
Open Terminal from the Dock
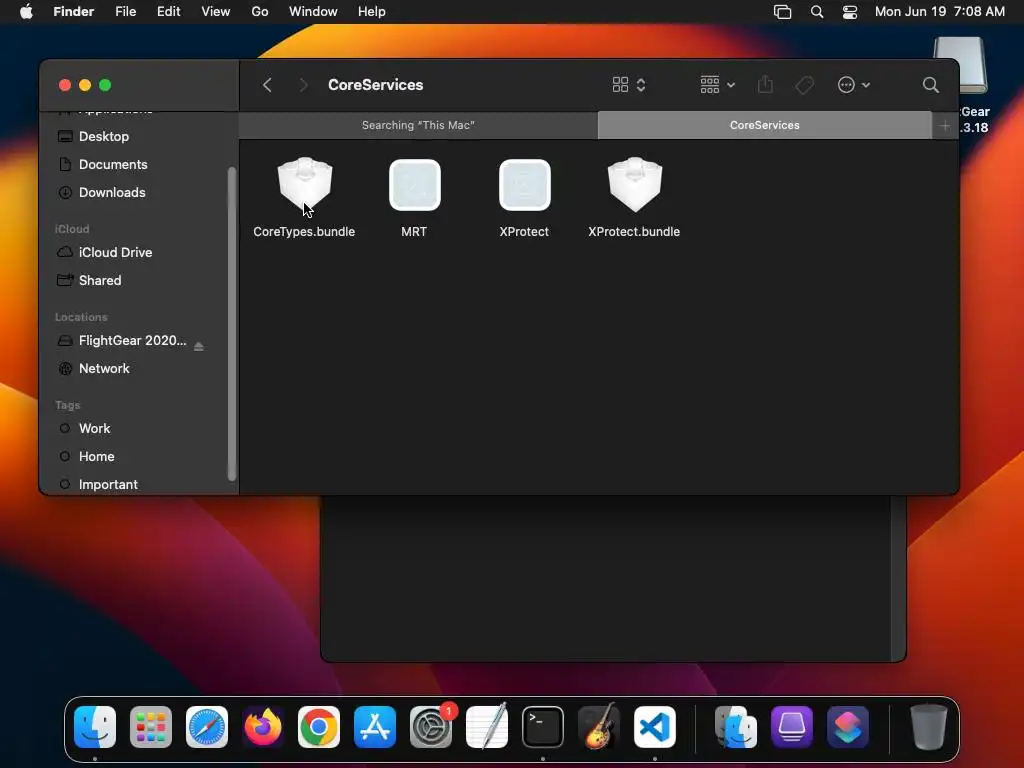pos(543,727)
